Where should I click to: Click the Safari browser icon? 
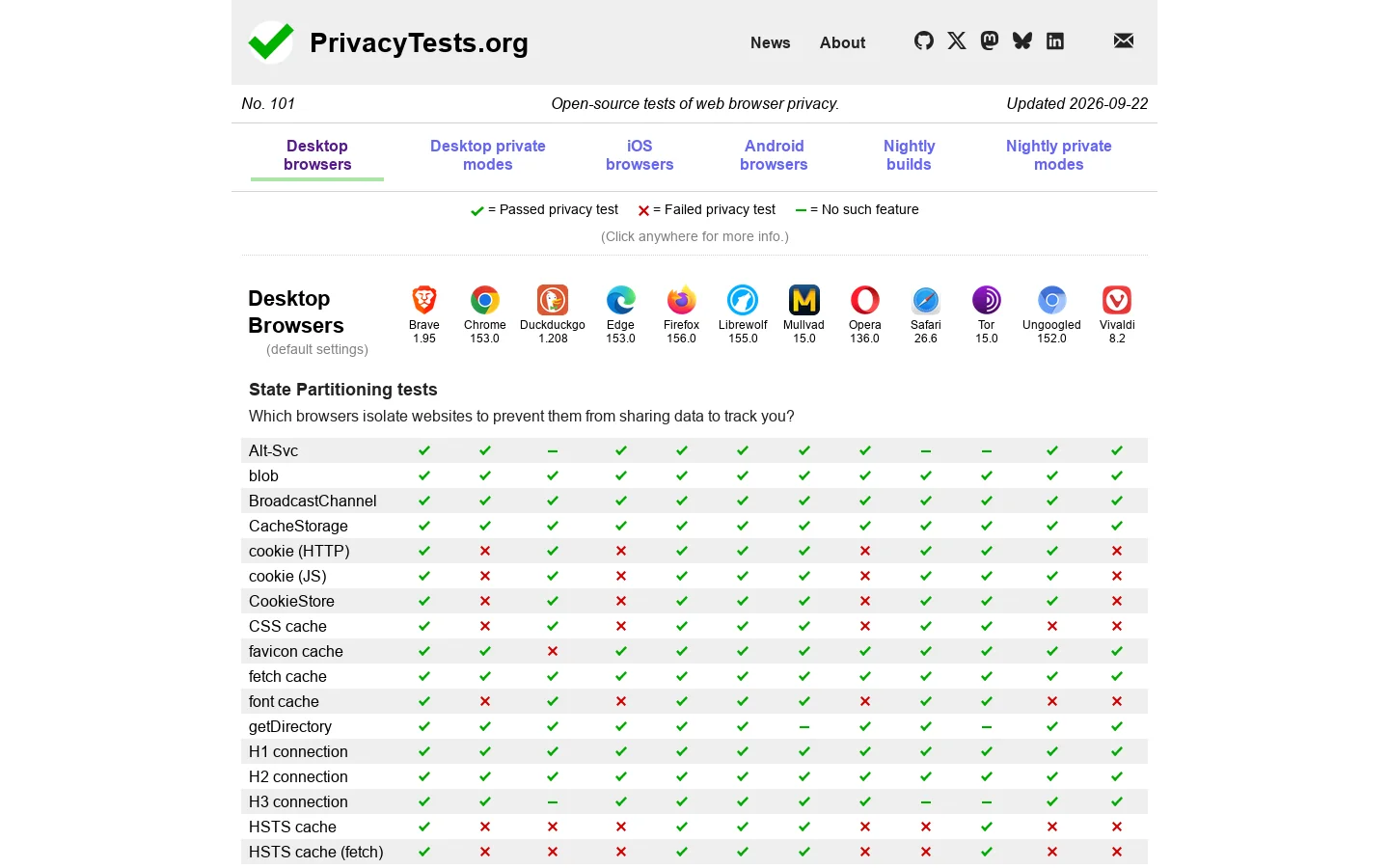[x=926, y=300]
